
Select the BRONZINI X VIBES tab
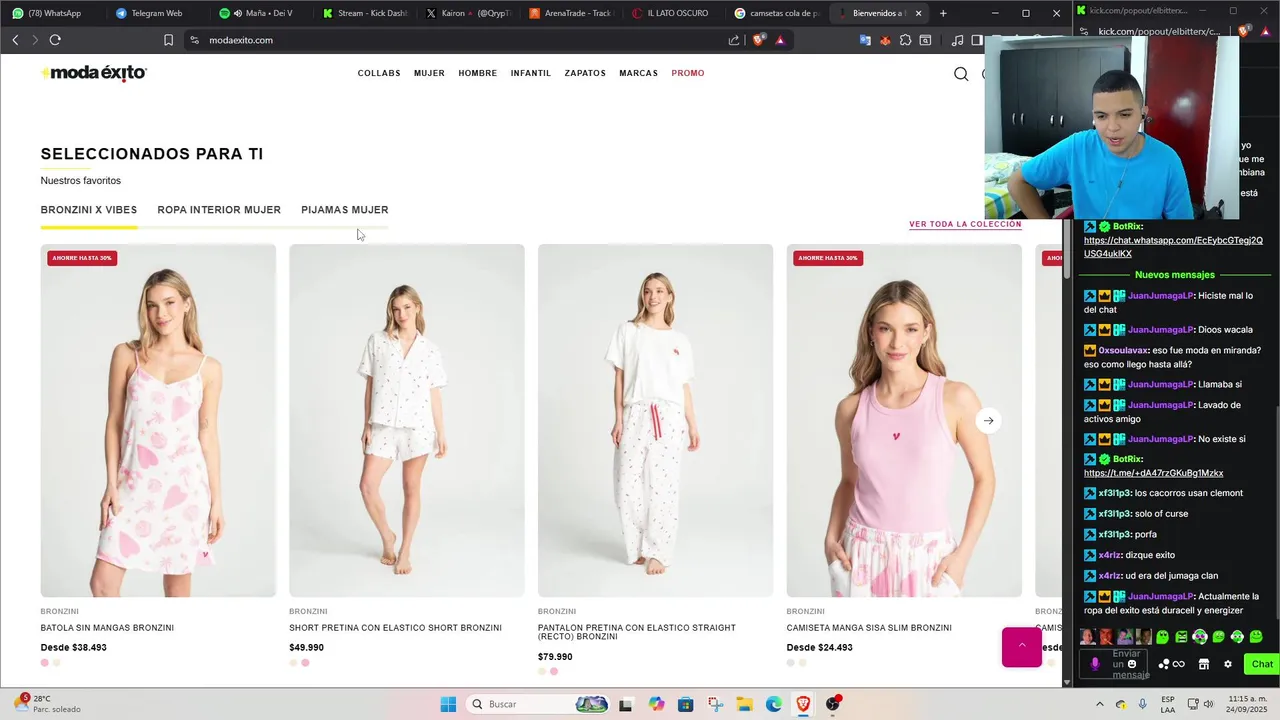(89, 210)
